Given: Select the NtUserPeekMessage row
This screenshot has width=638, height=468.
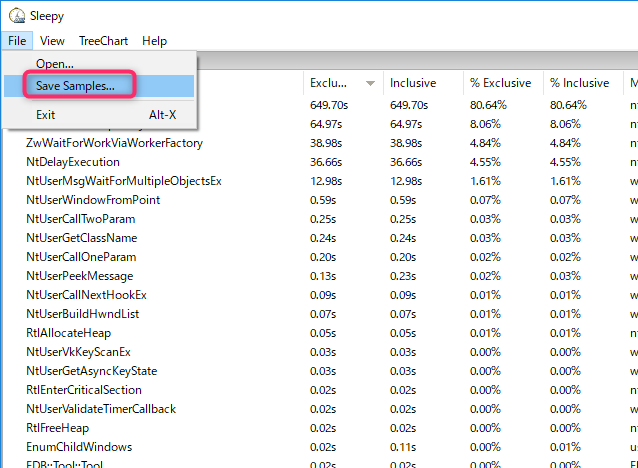Looking at the screenshot, I should [x=319, y=276].
